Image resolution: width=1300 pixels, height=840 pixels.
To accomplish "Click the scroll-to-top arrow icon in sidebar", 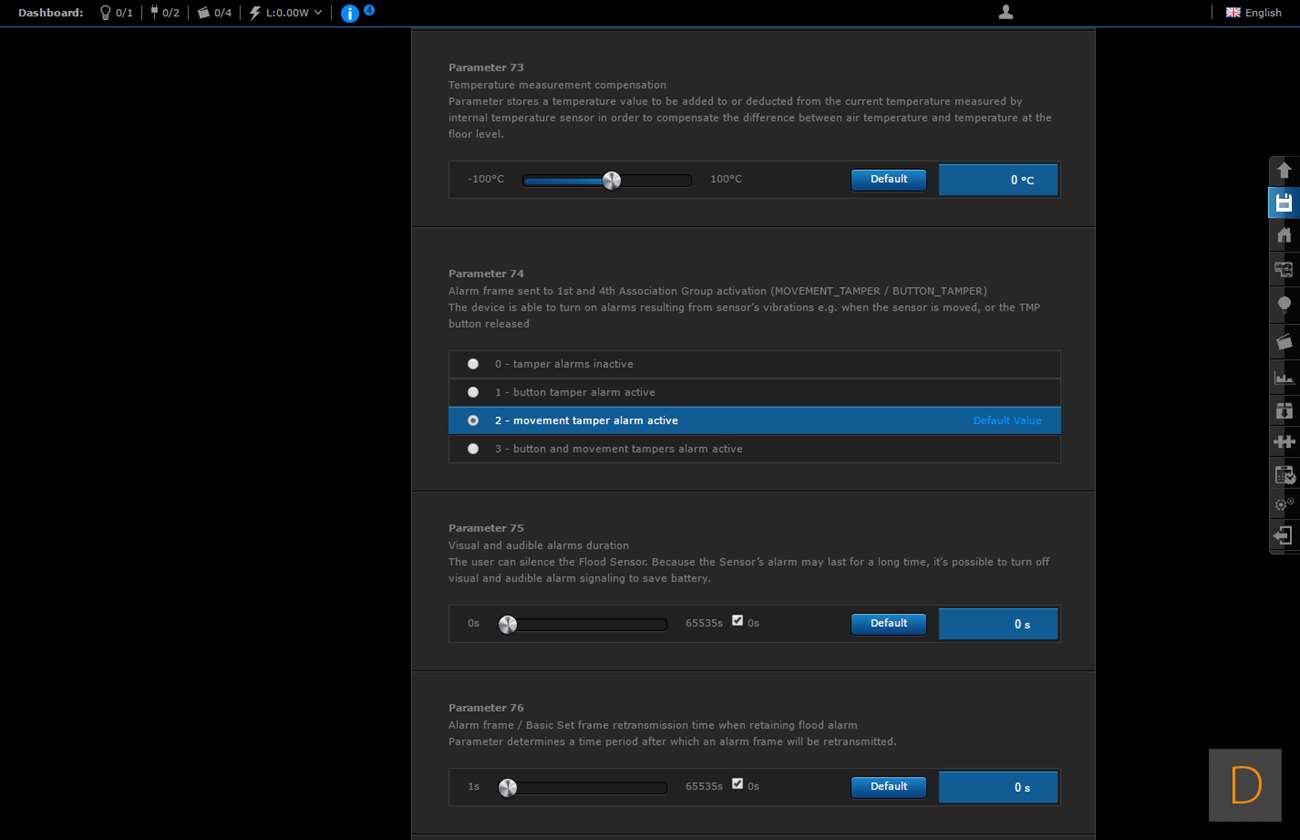I will (1284, 170).
